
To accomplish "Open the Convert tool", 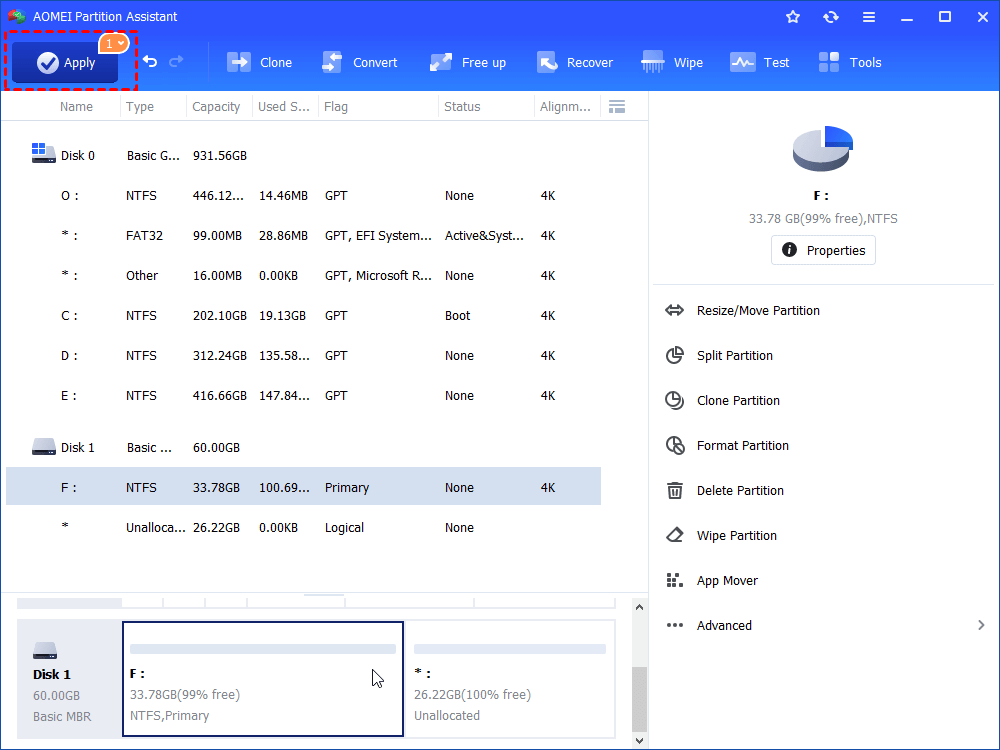I will click(359, 61).
